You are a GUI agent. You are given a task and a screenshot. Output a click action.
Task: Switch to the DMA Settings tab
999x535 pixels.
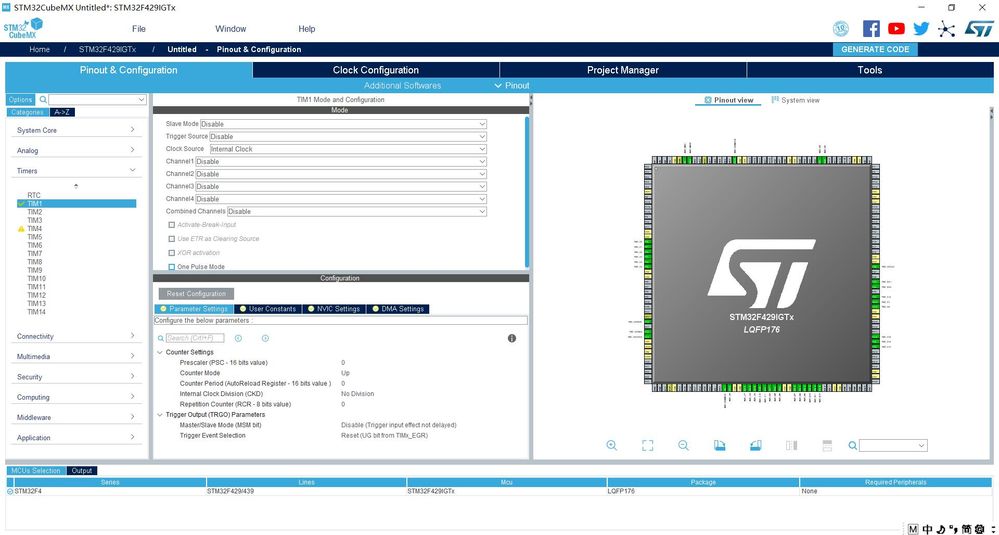pyautogui.click(x=397, y=309)
